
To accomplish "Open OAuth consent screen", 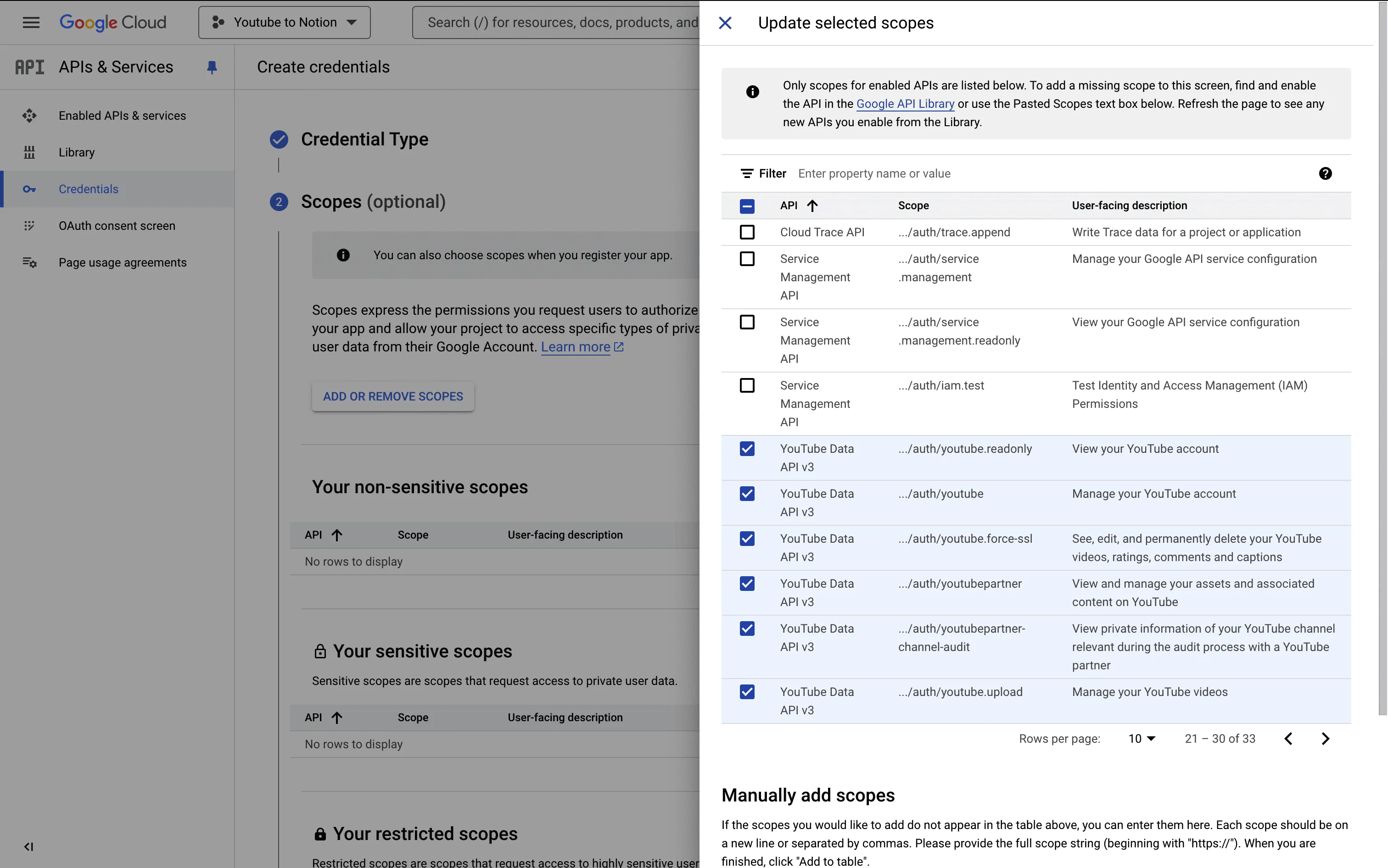I will point(117,226).
